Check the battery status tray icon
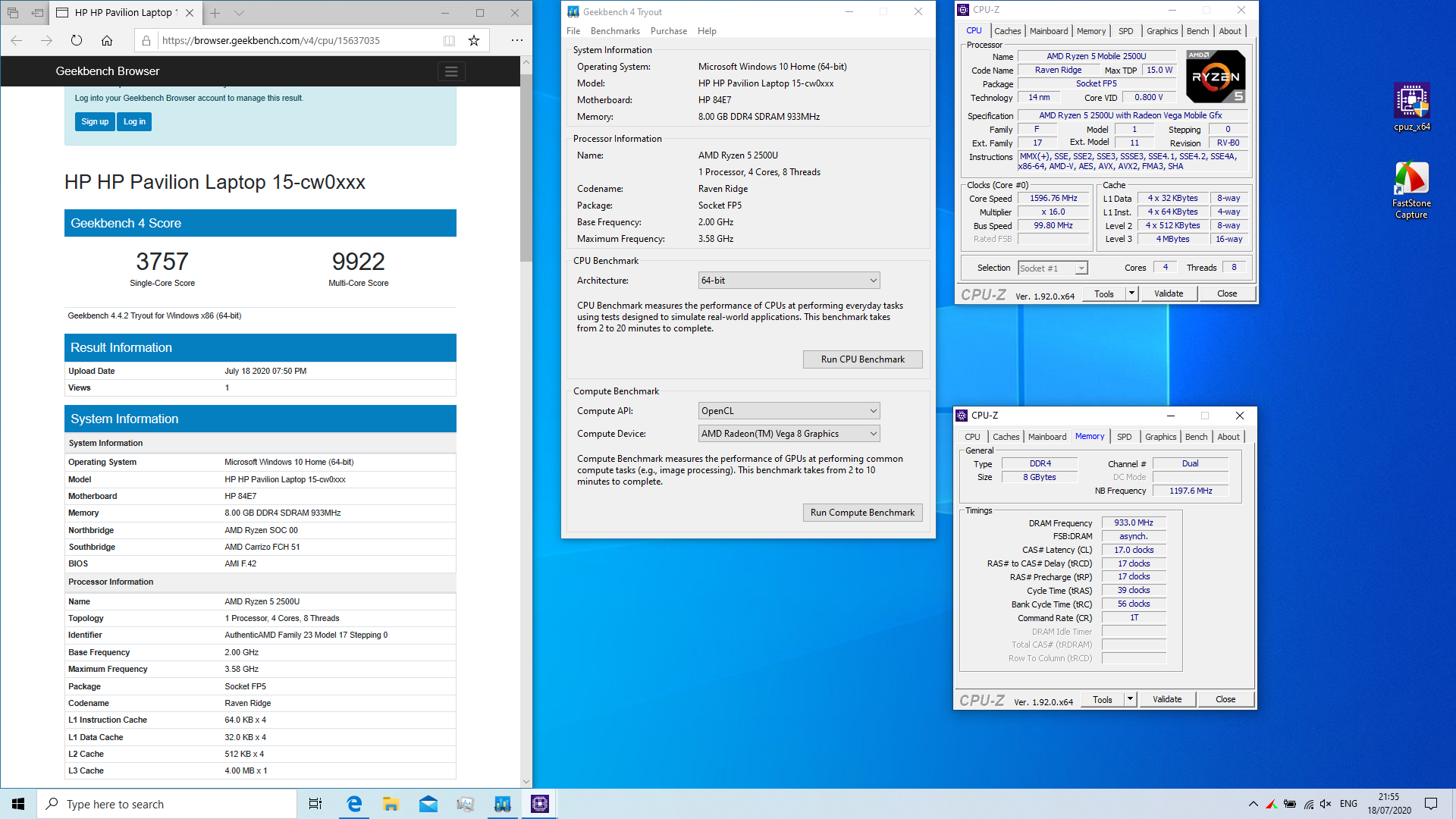The height and width of the screenshot is (819, 1456). (1289, 804)
